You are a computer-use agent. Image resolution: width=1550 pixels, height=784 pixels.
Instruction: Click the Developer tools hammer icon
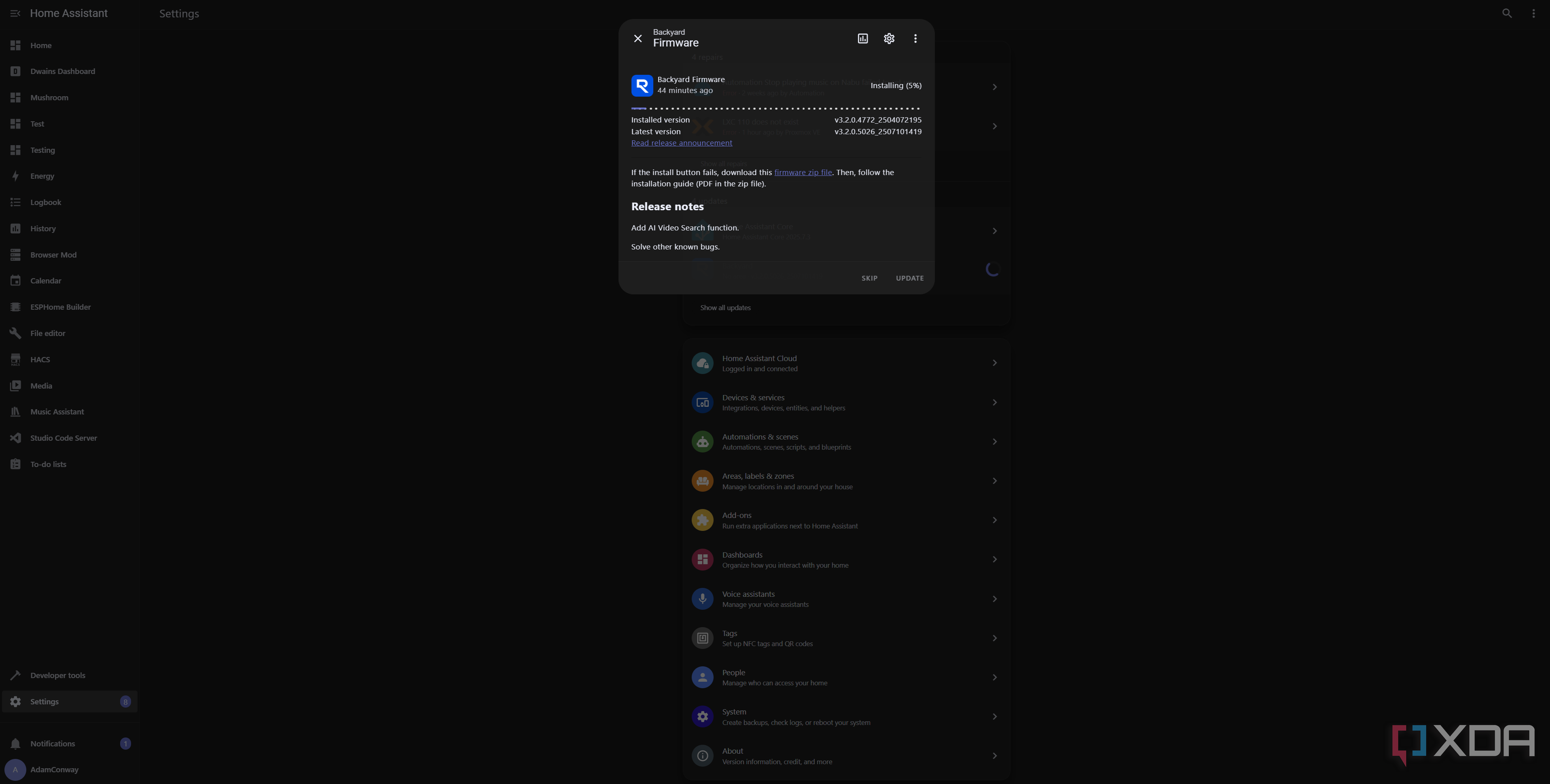[16, 675]
